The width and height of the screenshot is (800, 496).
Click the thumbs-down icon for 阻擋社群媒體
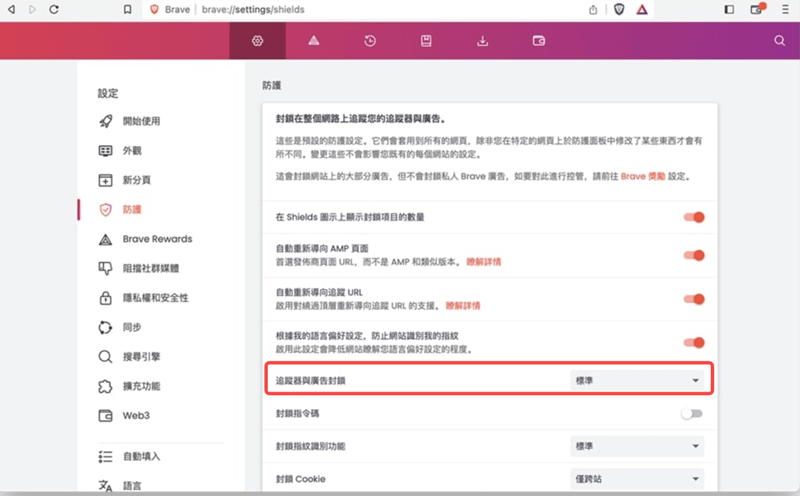pos(106,268)
